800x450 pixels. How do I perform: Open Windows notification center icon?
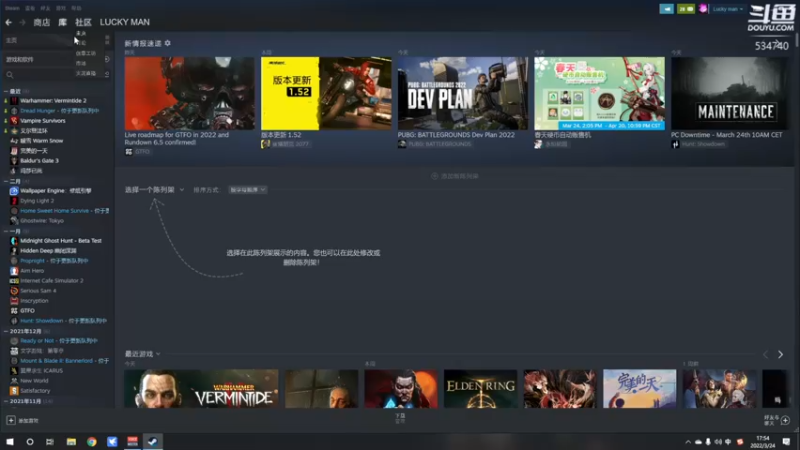click(786, 442)
